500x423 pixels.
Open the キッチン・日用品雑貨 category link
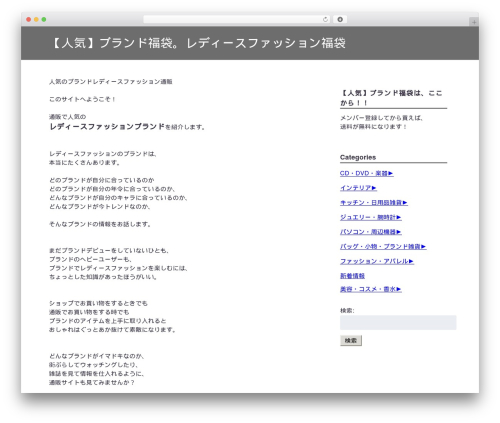[x=373, y=203]
